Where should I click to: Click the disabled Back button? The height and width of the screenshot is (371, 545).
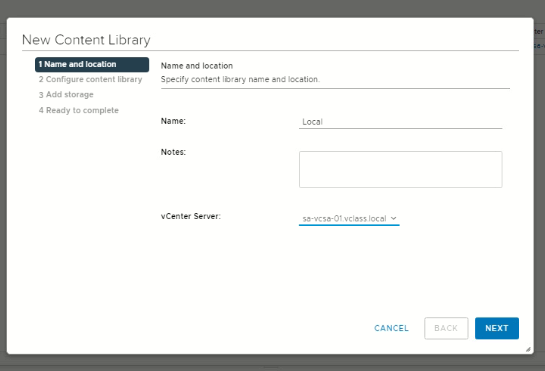coord(446,328)
